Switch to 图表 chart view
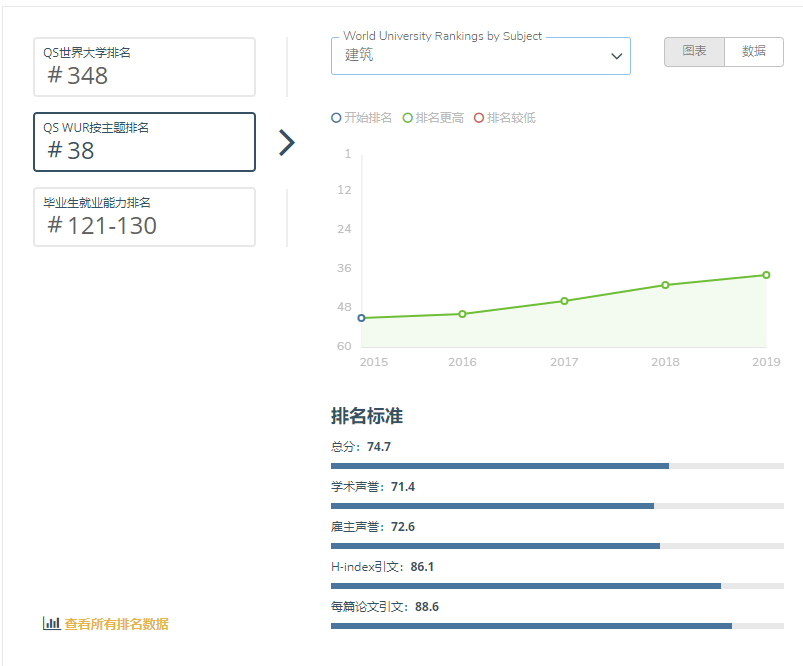The image size is (803, 666). (x=694, y=52)
